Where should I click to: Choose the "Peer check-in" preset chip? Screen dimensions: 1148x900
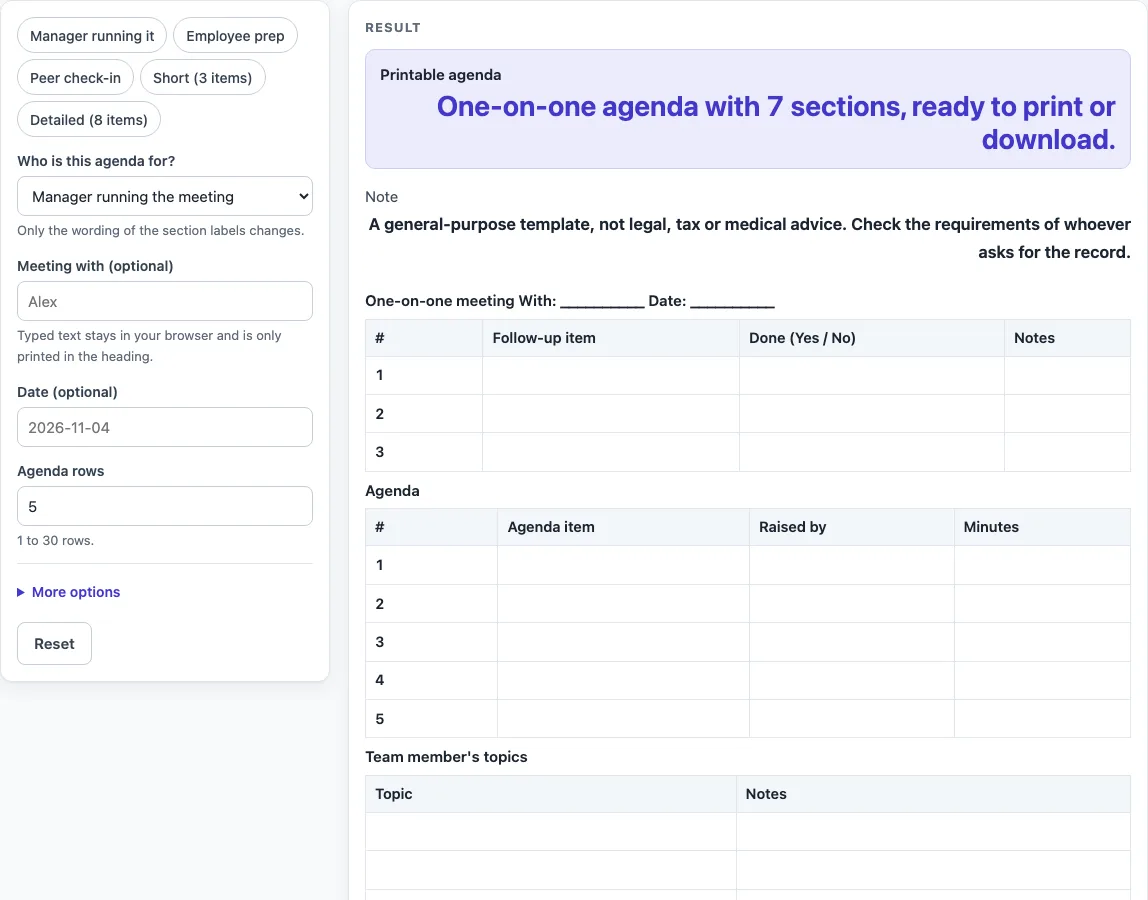(x=75, y=78)
